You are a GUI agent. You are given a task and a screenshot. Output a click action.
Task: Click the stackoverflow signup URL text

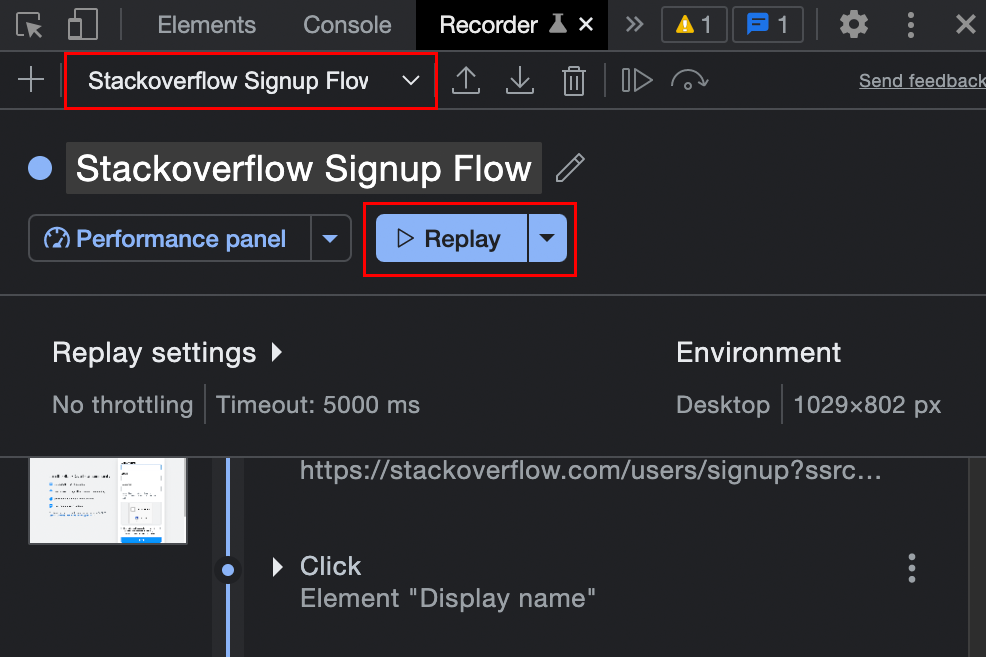tap(590, 470)
